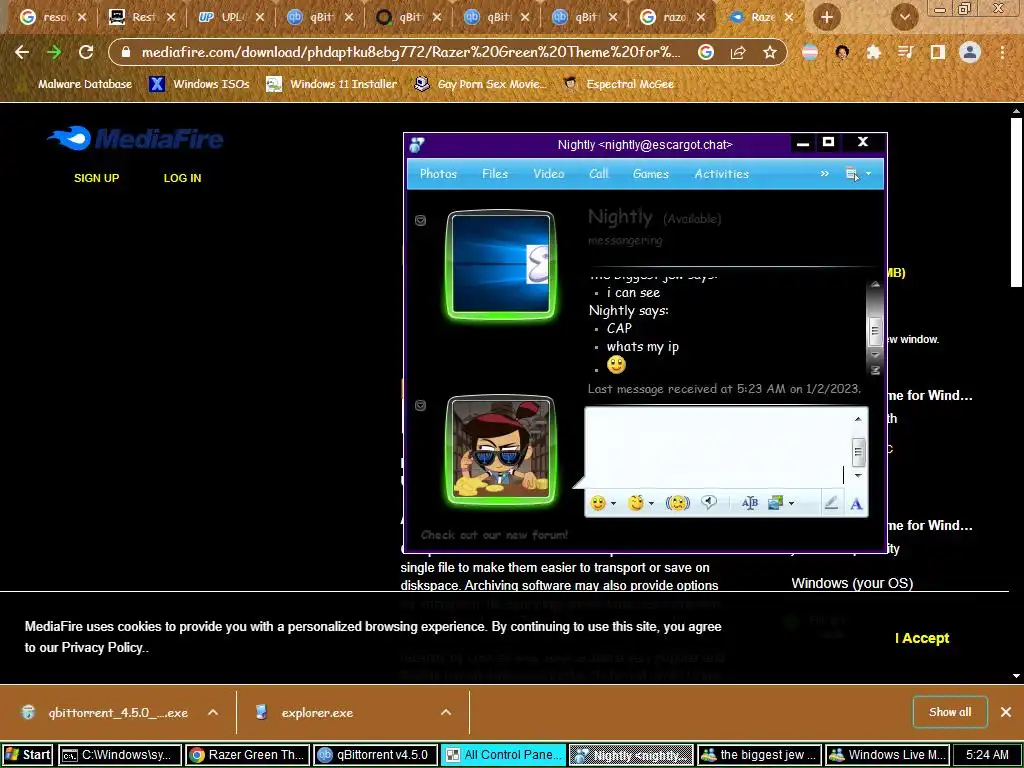
Task: Switch to All Control Panel taskbar item
Action: point(503,755)
